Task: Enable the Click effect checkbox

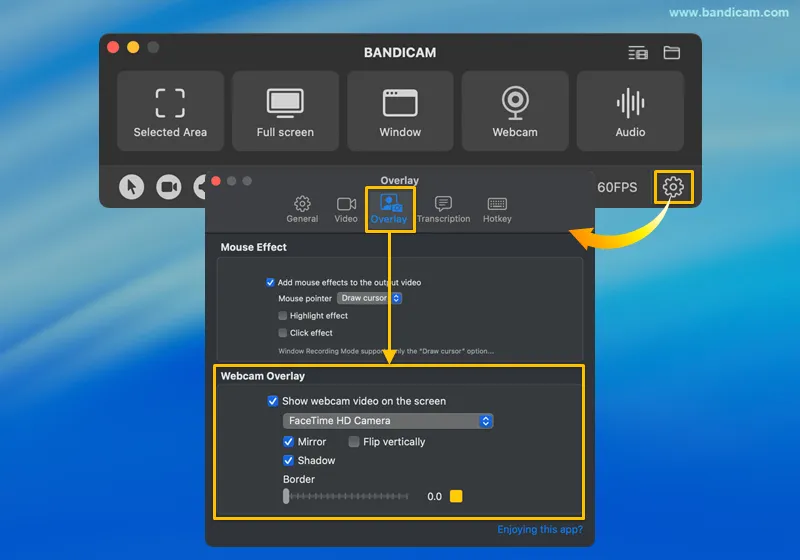Action: point(283,333)
